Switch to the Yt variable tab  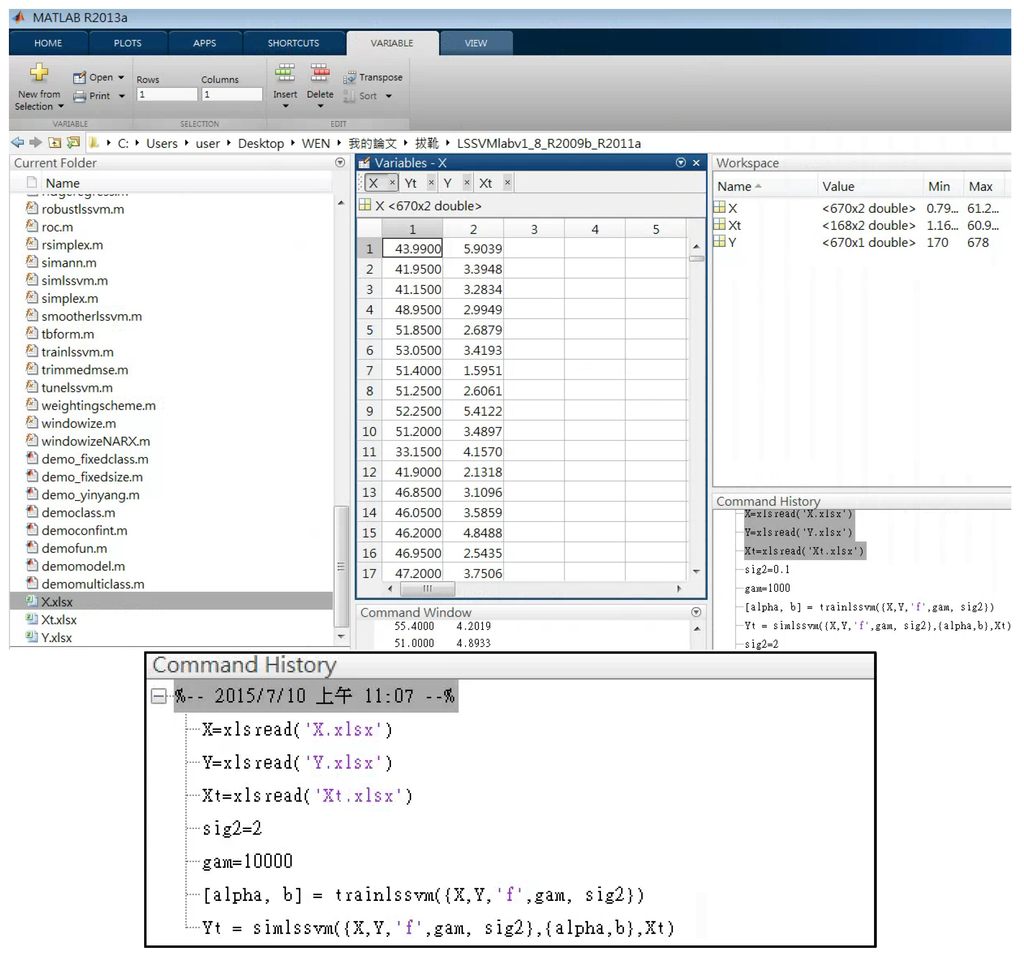410,183
